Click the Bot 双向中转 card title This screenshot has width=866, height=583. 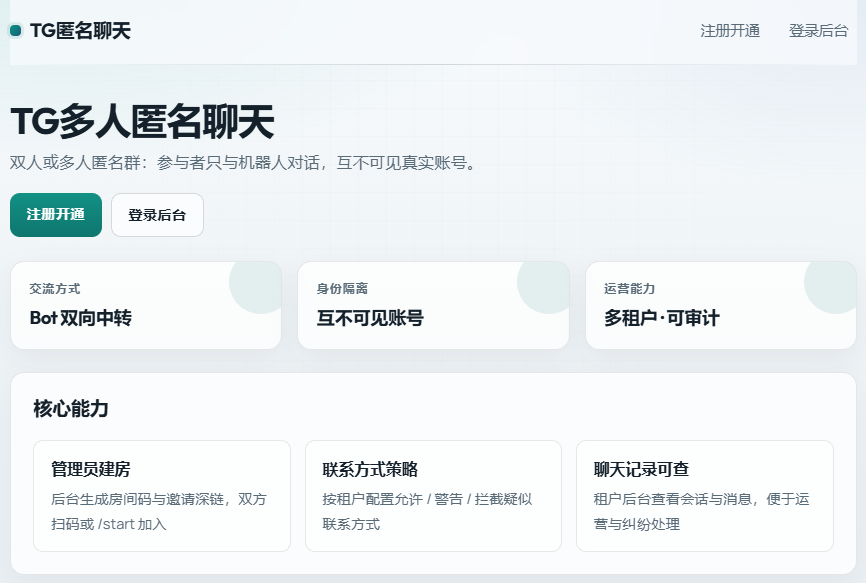pyautogui.click(x=81, y=318)
